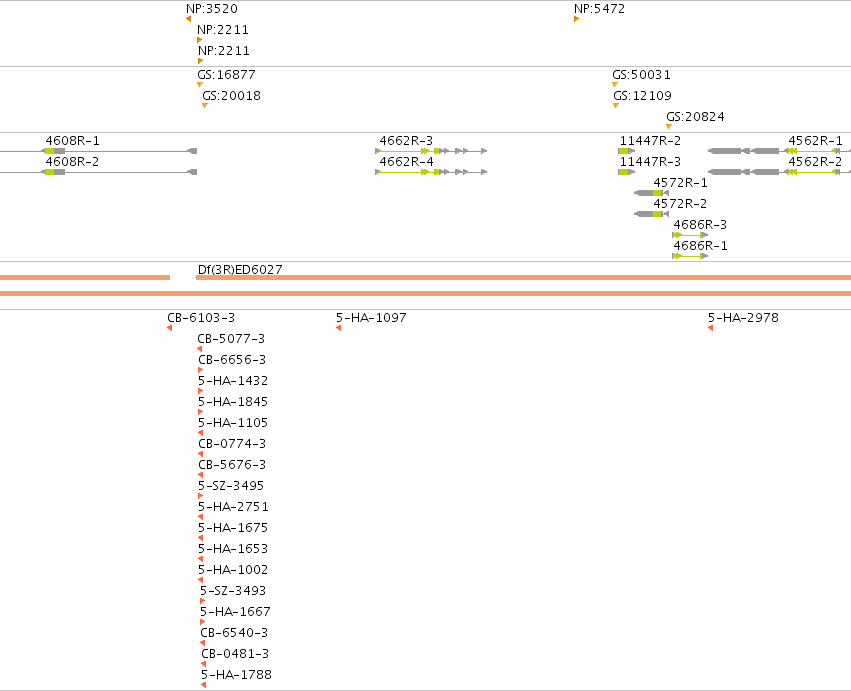
Task: Click the red arrow under 5-HA-1097
Action: [x=338, y=328]
